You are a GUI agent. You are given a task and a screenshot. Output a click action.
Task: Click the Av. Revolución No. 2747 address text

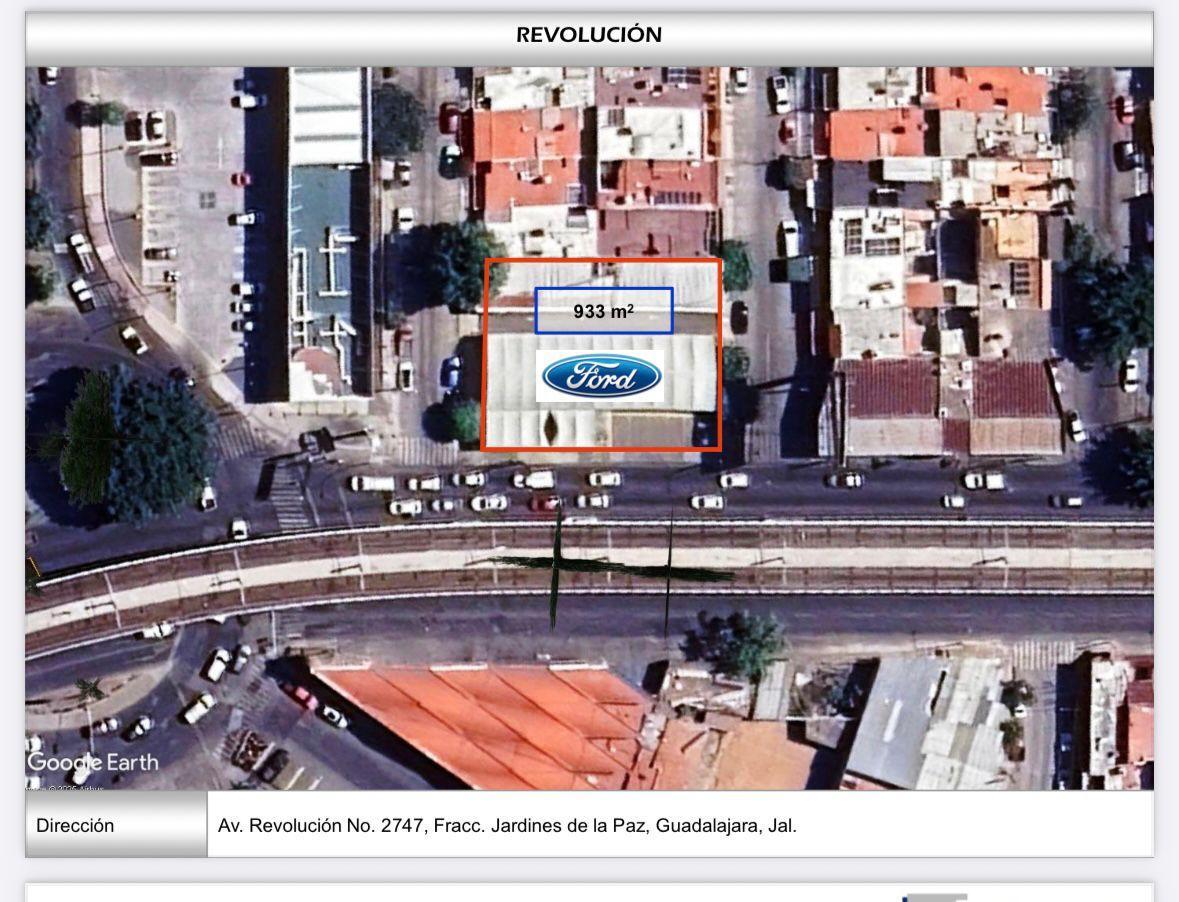(x=507, y=826)
